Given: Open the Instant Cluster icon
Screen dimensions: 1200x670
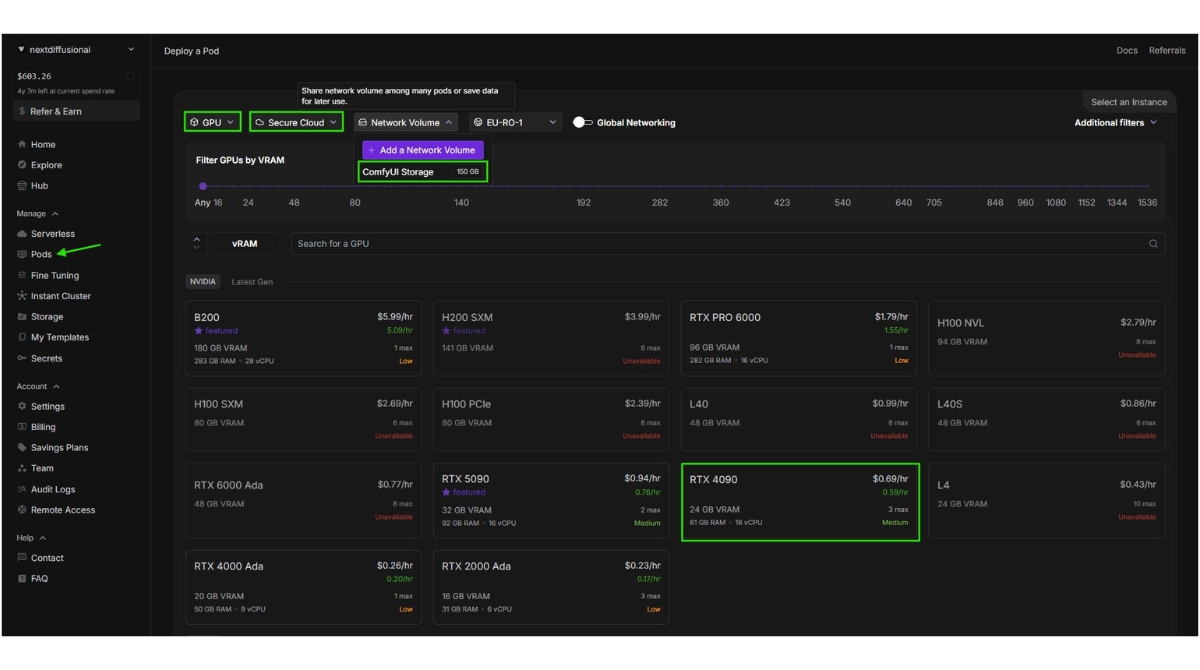Looking at the screenshot, I should (x=22, y=296).
